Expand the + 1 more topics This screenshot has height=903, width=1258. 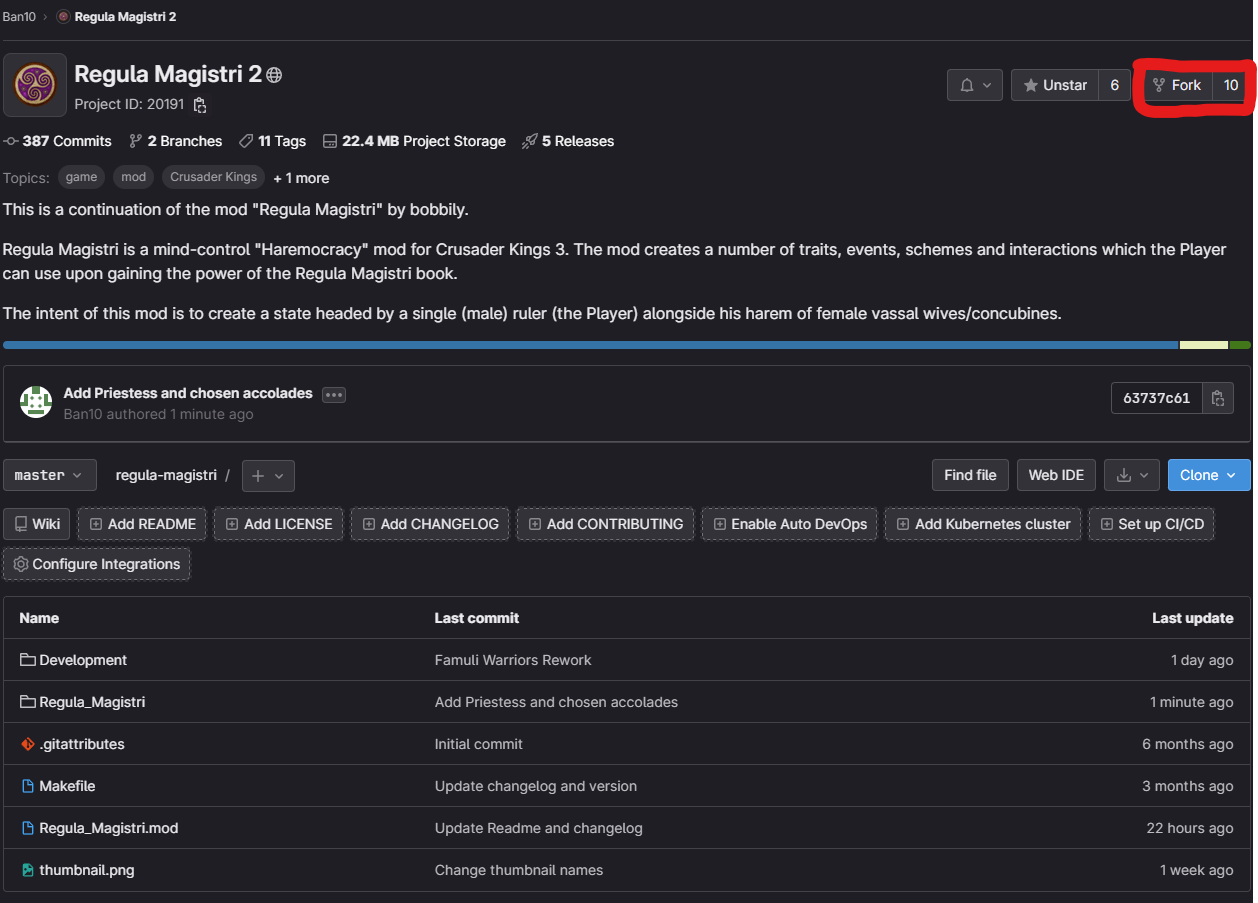(301, 178)
